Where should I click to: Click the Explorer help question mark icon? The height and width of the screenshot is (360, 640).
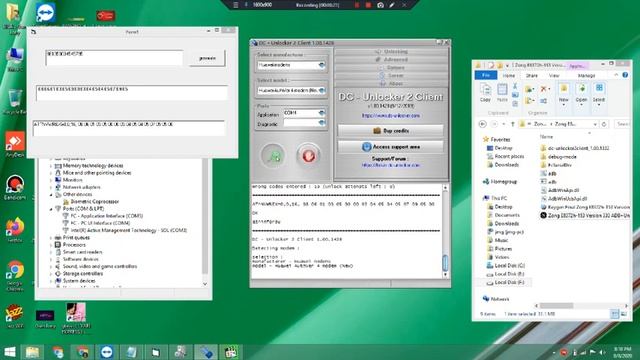(625, 76)
